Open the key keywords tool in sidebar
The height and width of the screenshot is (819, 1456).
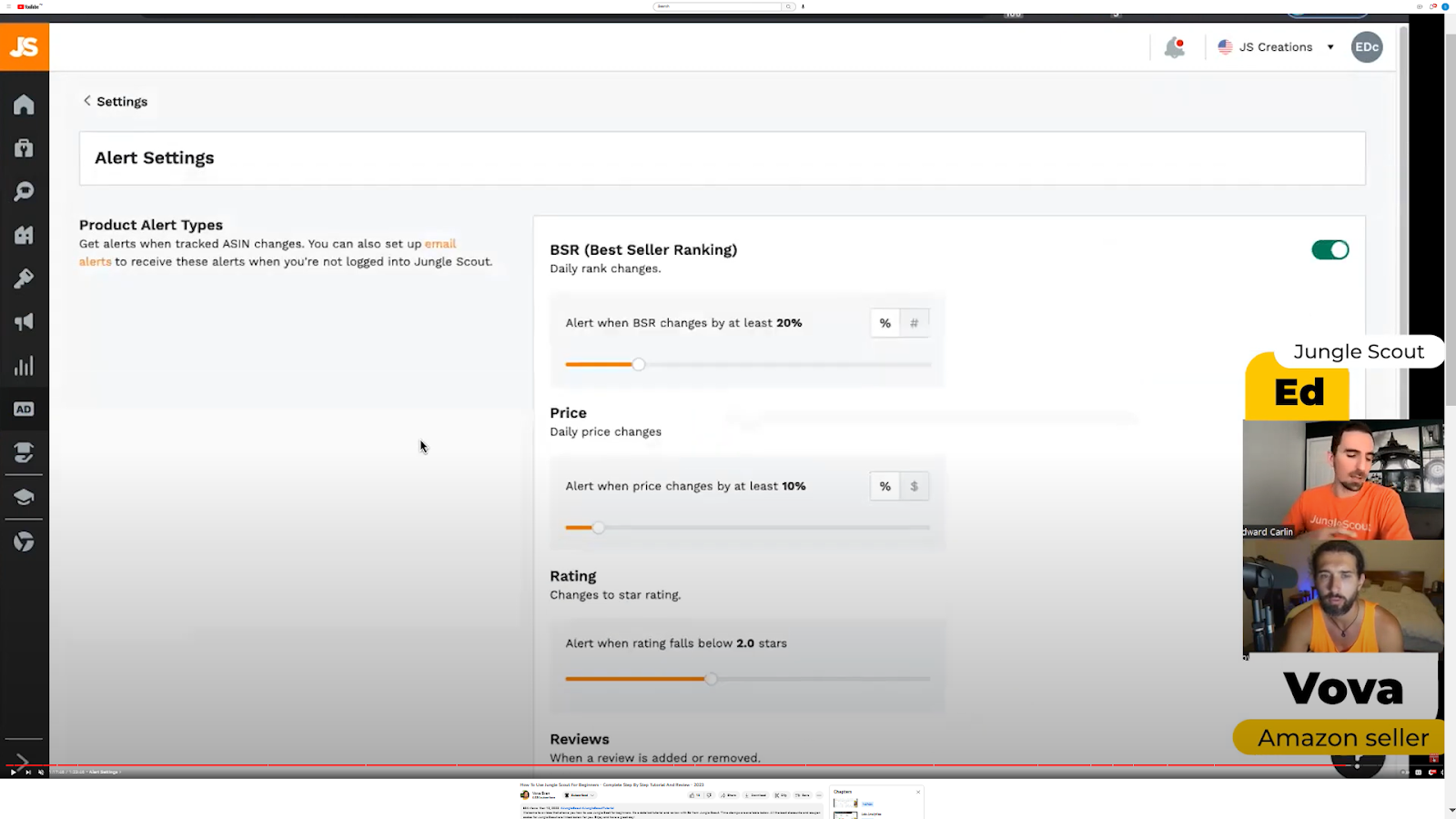(25, 278)
